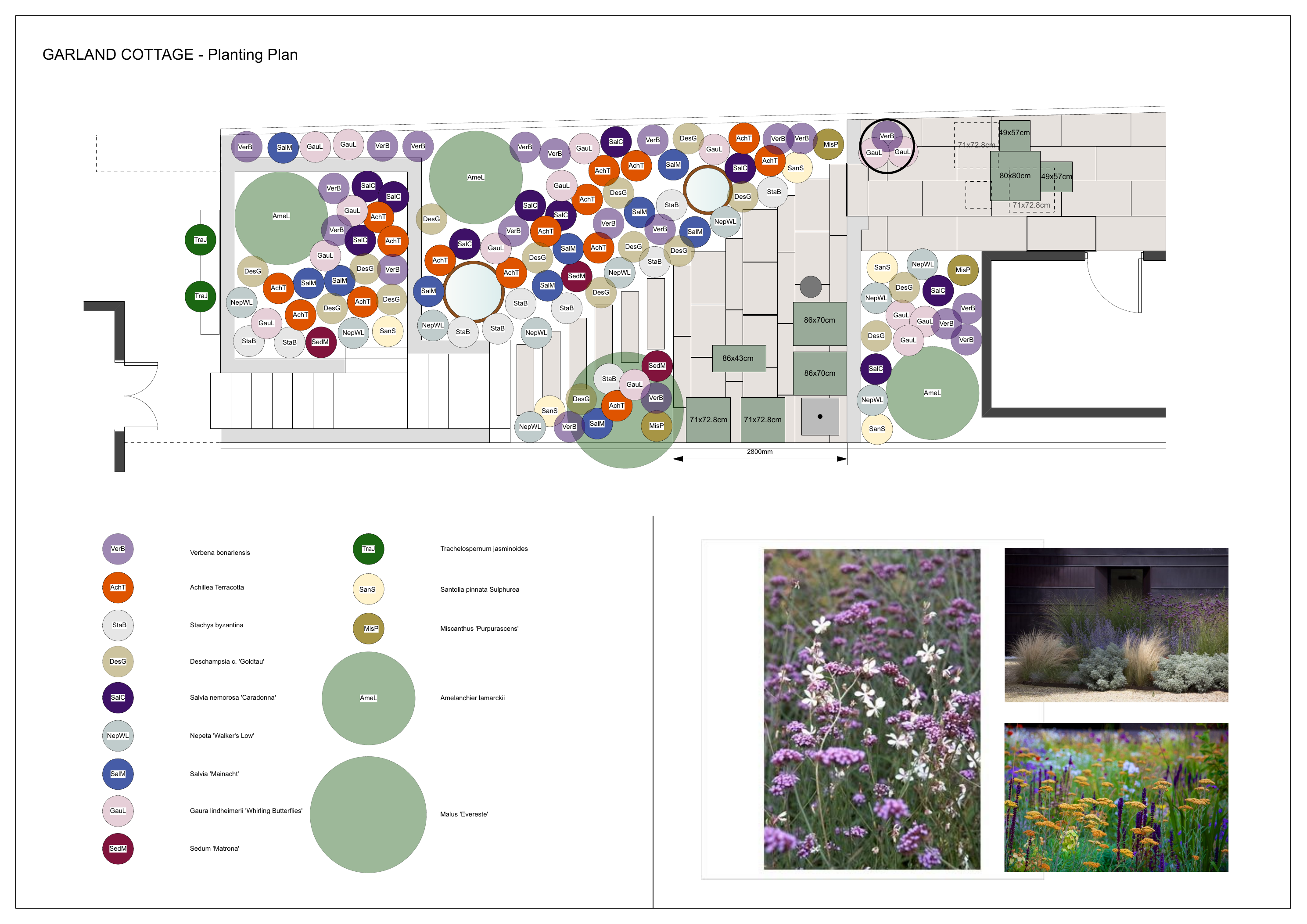Click the "Deschampsia c. 'Goldtau'" label
Screen dimensions: 1307x924
coord(227,661)
